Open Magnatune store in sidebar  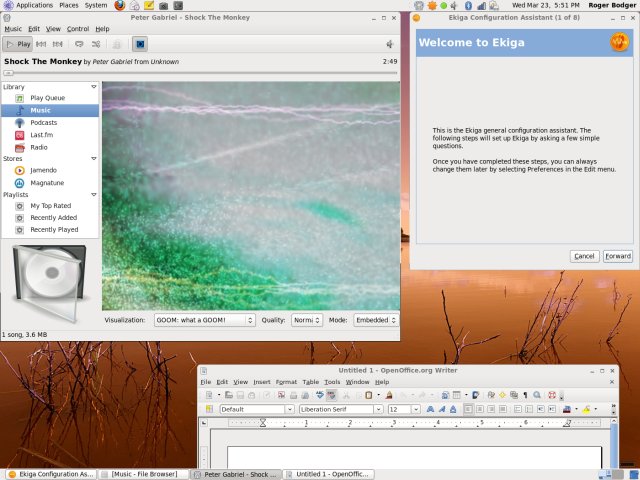pos(47,183)
